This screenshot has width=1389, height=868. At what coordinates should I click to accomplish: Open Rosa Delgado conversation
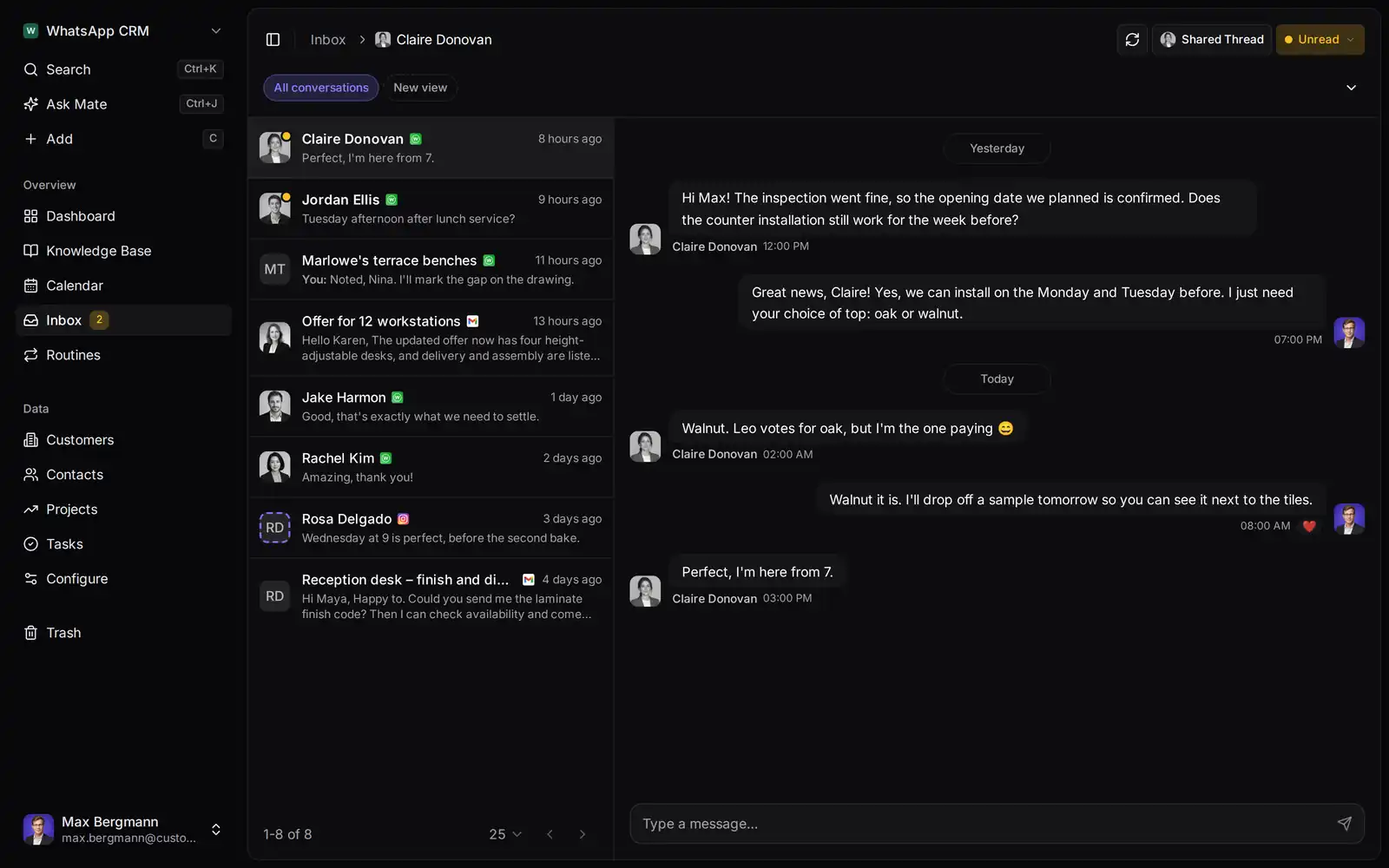(x=431, y=528)
